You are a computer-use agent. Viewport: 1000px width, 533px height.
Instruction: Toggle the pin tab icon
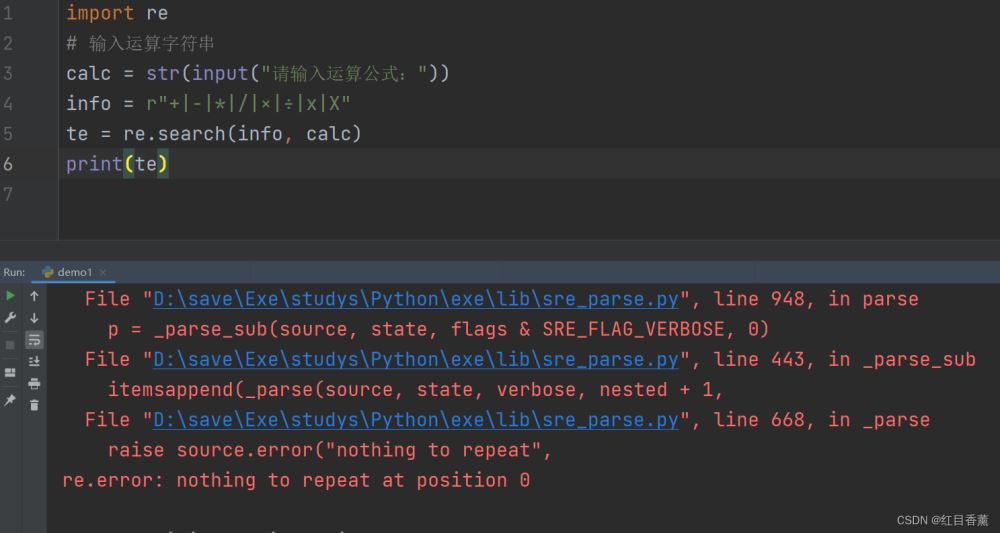click(x=10, y=400)
